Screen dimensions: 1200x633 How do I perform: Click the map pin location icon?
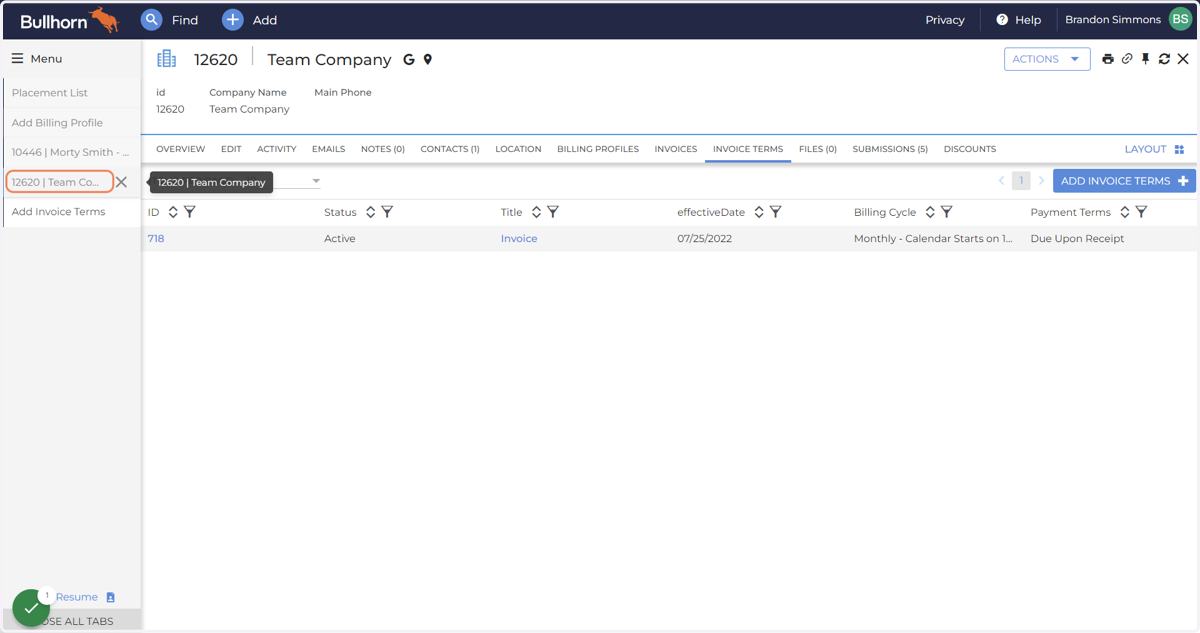428,60
